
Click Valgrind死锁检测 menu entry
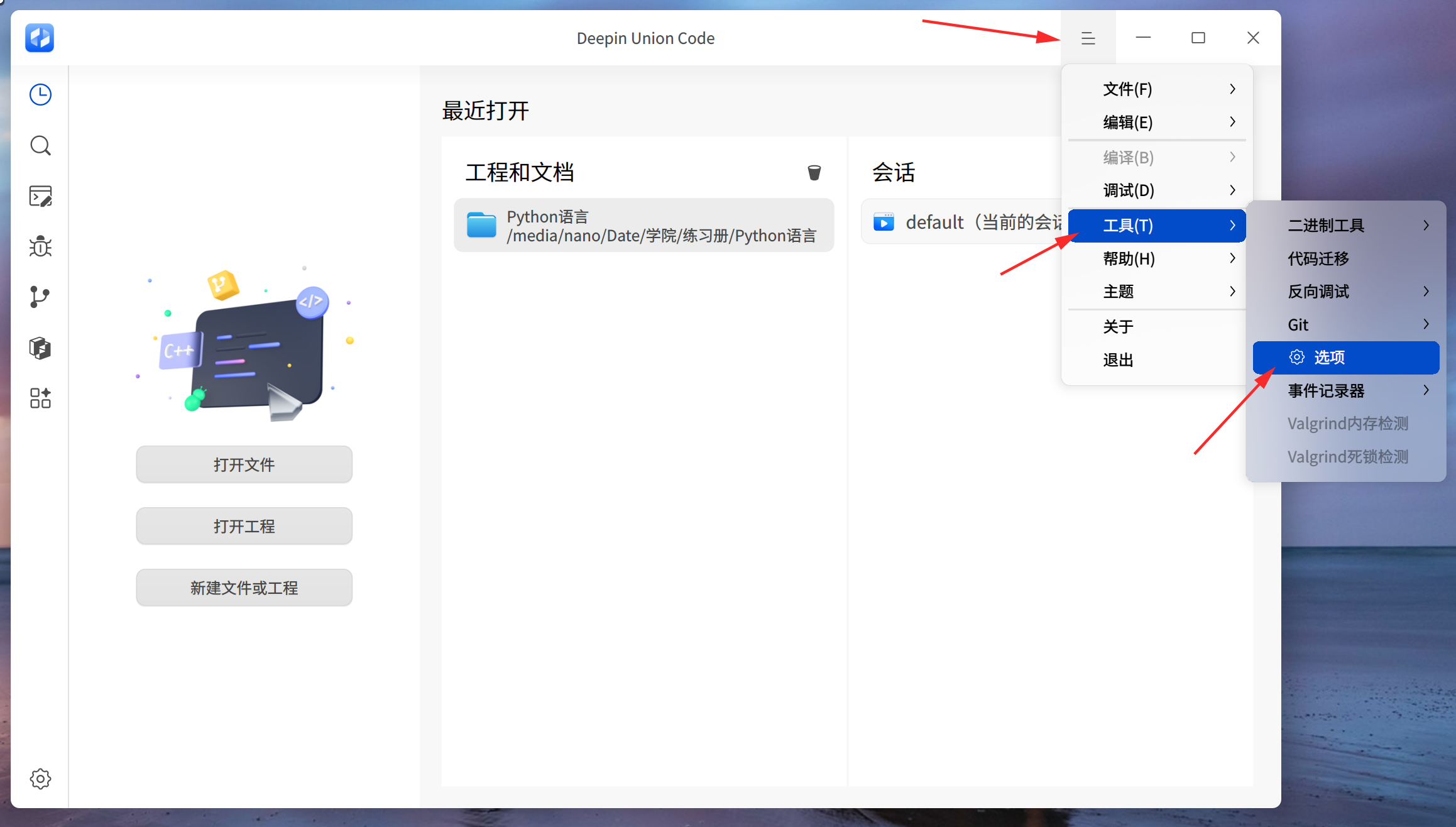coord(1345,457)
